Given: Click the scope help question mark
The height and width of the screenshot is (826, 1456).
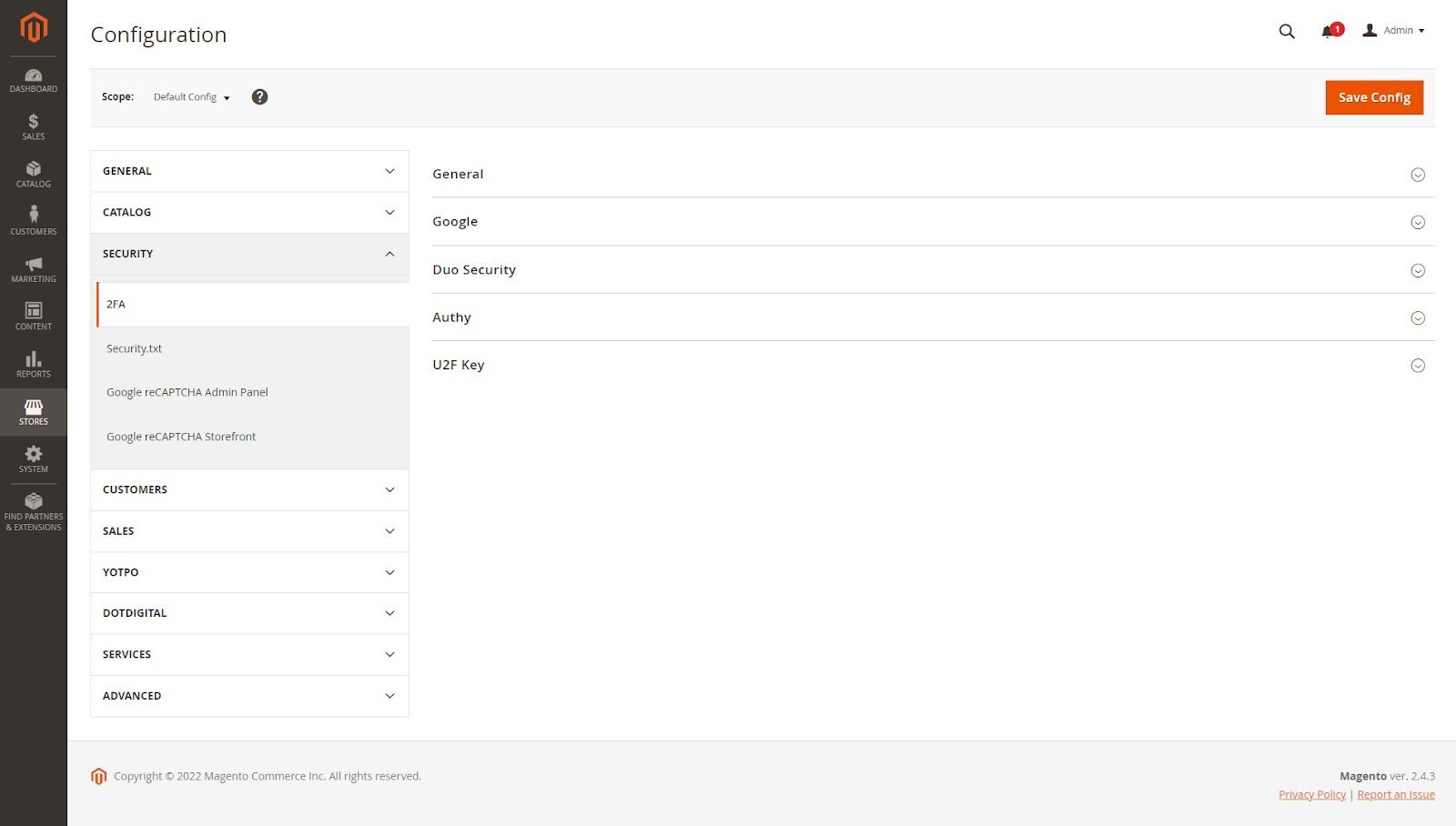Looking at the screenshot, I should (259, 96).
